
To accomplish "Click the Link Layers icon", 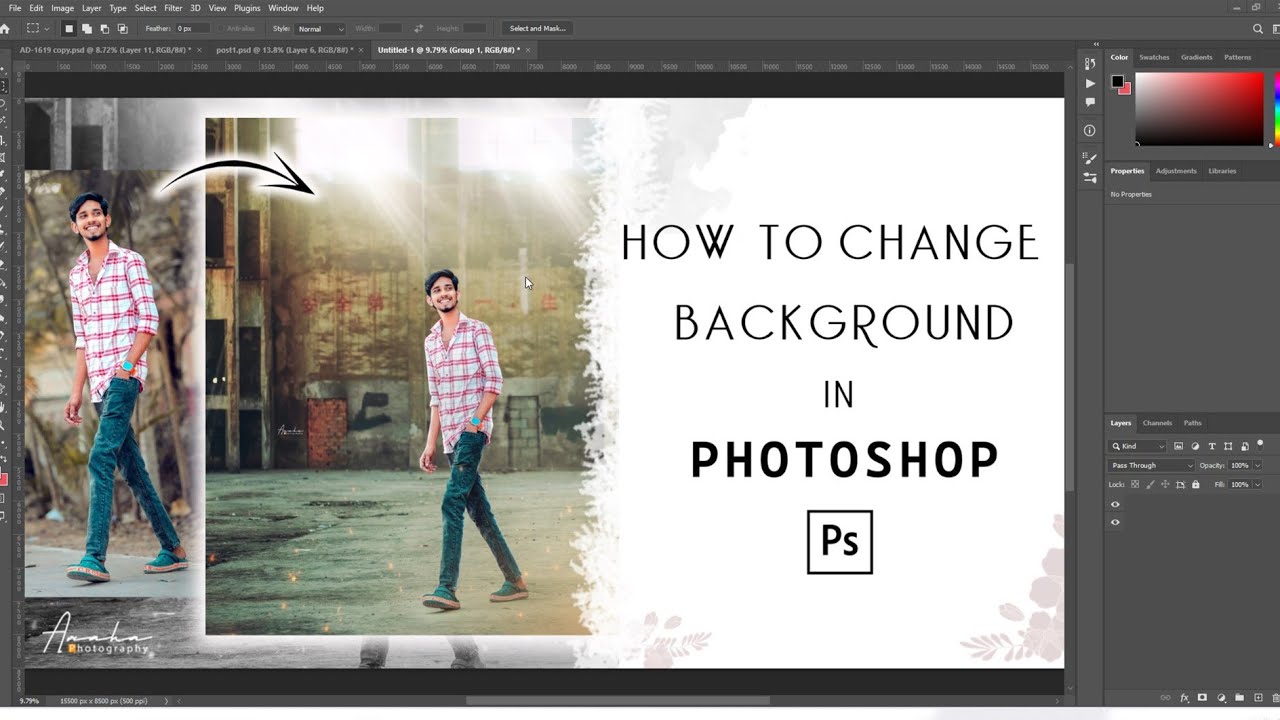I will tap(1165, 697).
